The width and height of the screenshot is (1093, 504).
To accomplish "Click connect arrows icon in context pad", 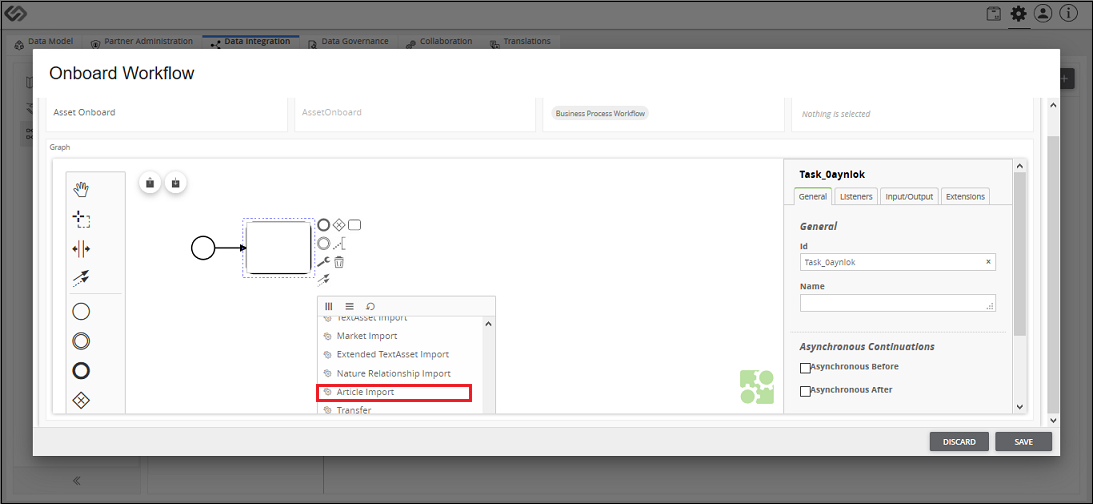I will [x=323, y=280].
